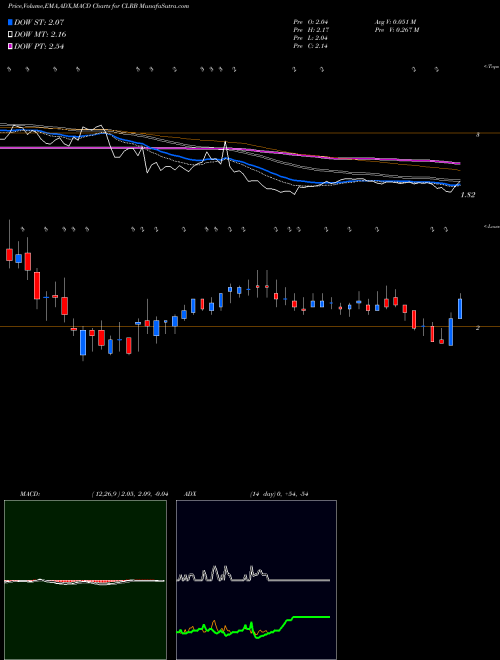
Task: Click the 'Avg V: 0.051 M' volume text
Action: pos(395,21)
